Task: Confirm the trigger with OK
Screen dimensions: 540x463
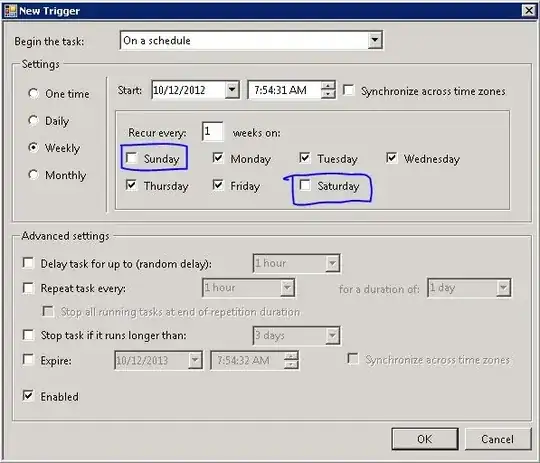Action: (425, 439)
